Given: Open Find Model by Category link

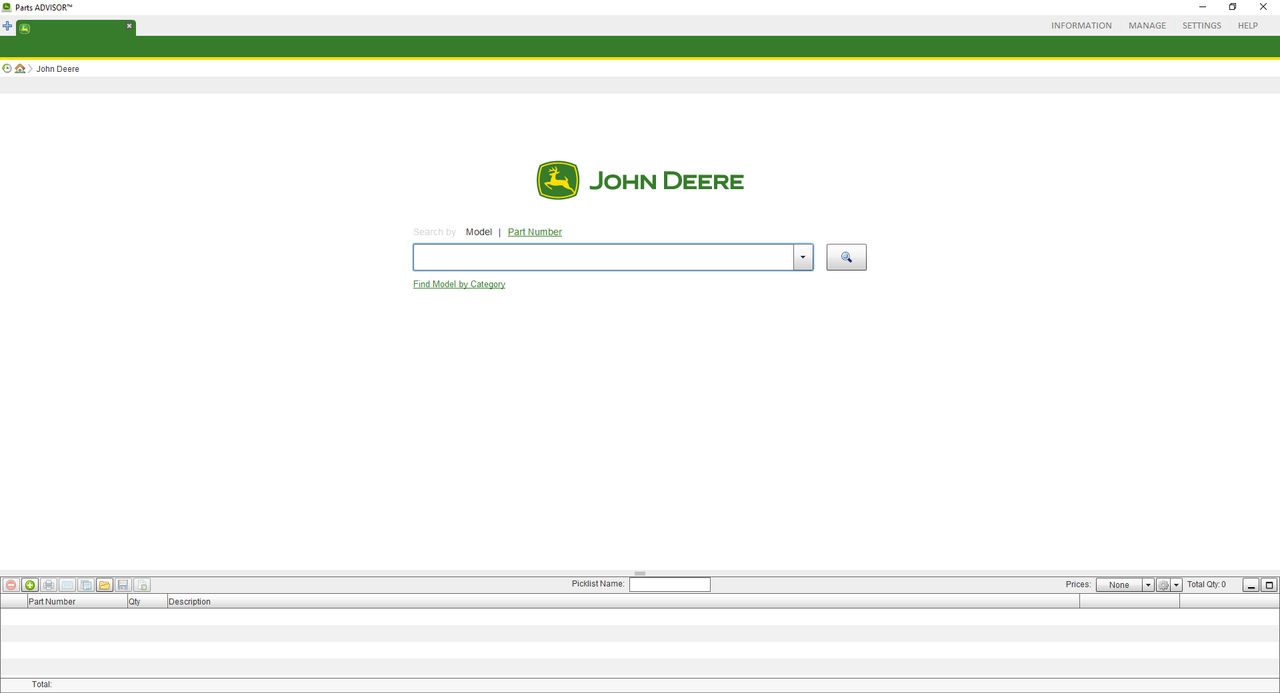Looking at the screenshot, I should 459,284.
